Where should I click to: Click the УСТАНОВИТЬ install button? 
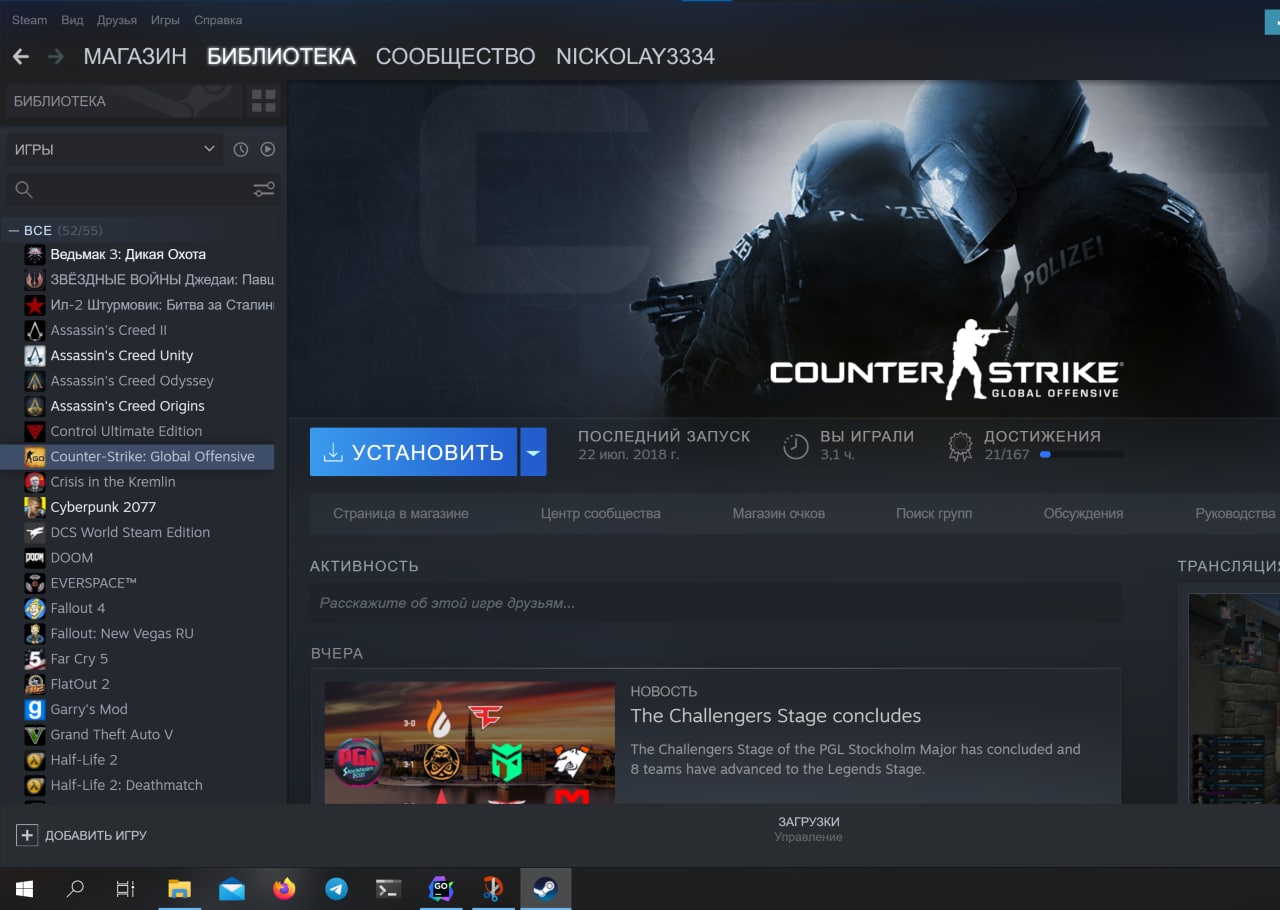tap(413, 452)
